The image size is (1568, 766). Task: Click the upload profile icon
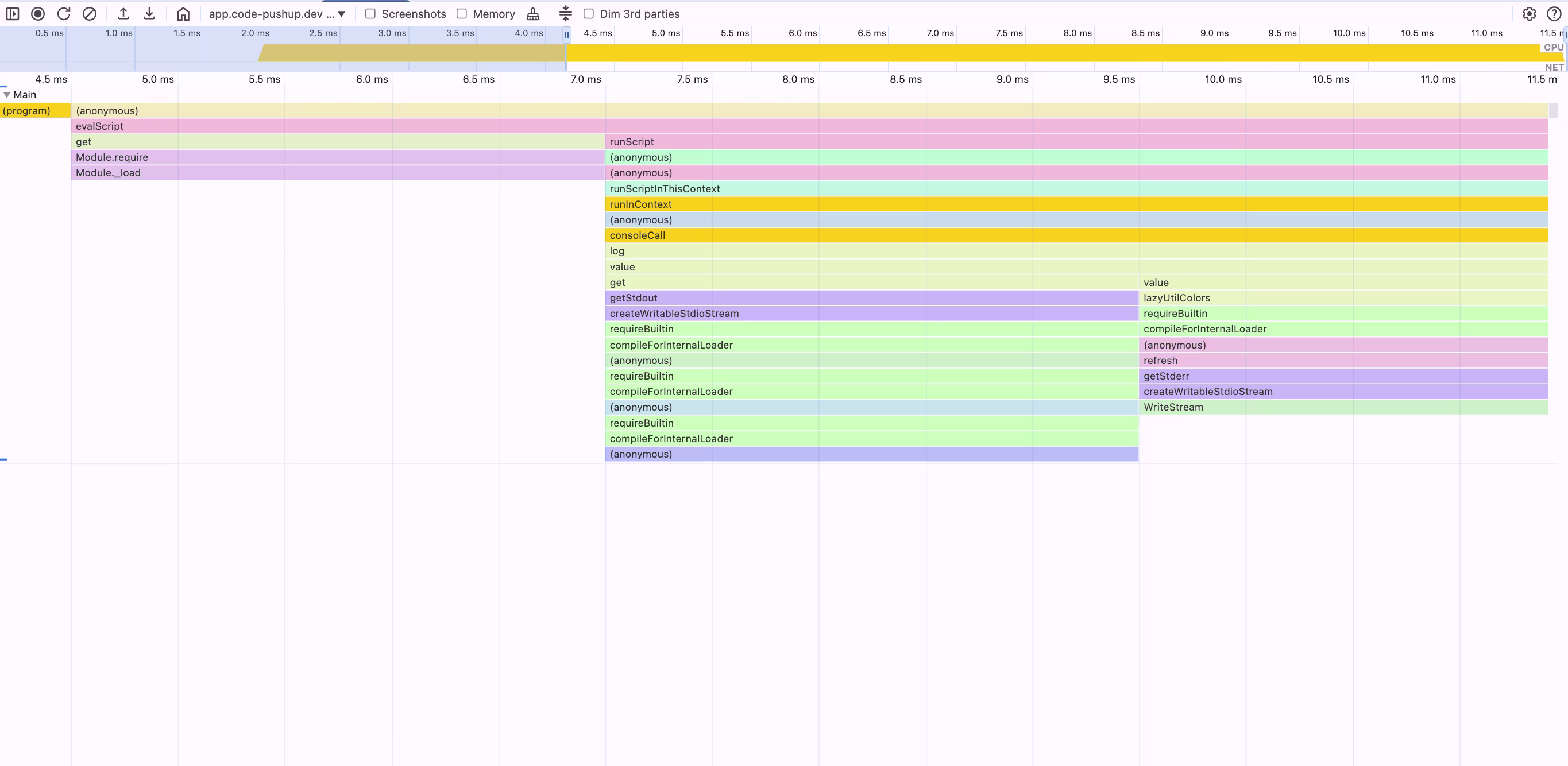[123, 13]
